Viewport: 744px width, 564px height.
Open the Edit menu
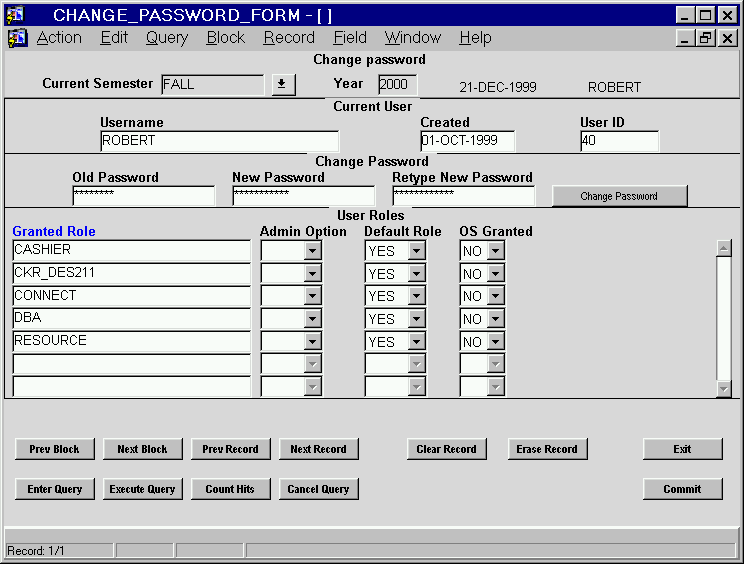[x=114, y=37]
